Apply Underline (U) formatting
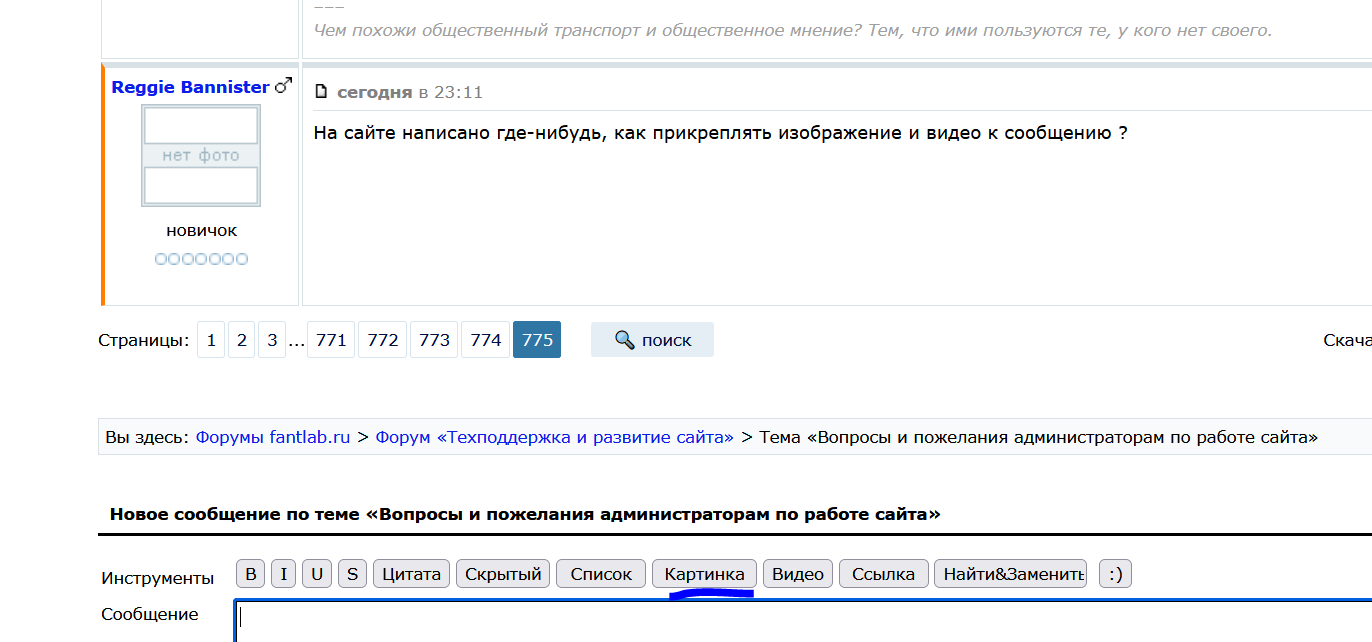Image resolution: width=1372 pixels, height=642 pixels. [x=317, y=574]
